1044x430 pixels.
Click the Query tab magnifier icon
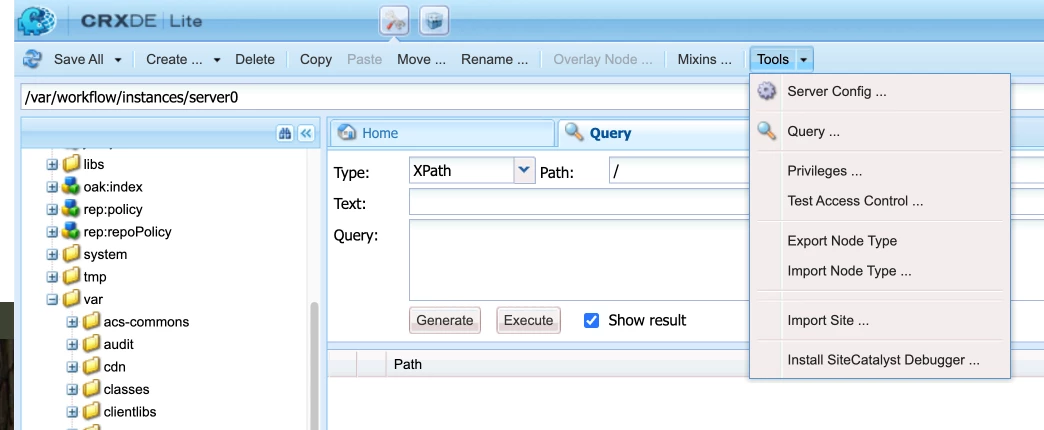[574, 132]
